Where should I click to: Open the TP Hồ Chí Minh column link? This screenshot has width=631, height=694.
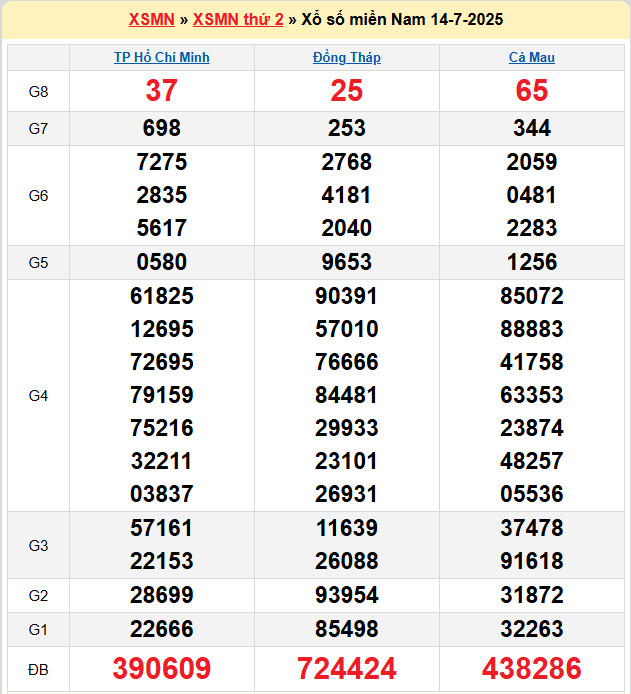point(162,58)
